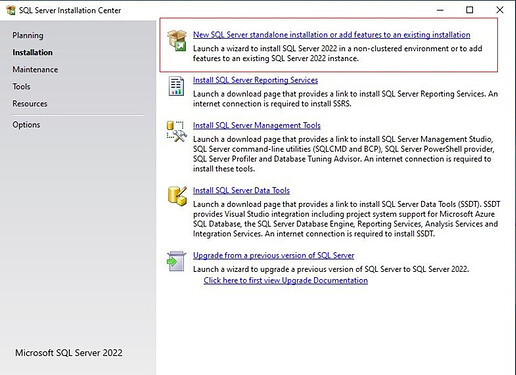View the Upgrade Documentation link
Screen dimensions: 516x375
tap(286, 280)
